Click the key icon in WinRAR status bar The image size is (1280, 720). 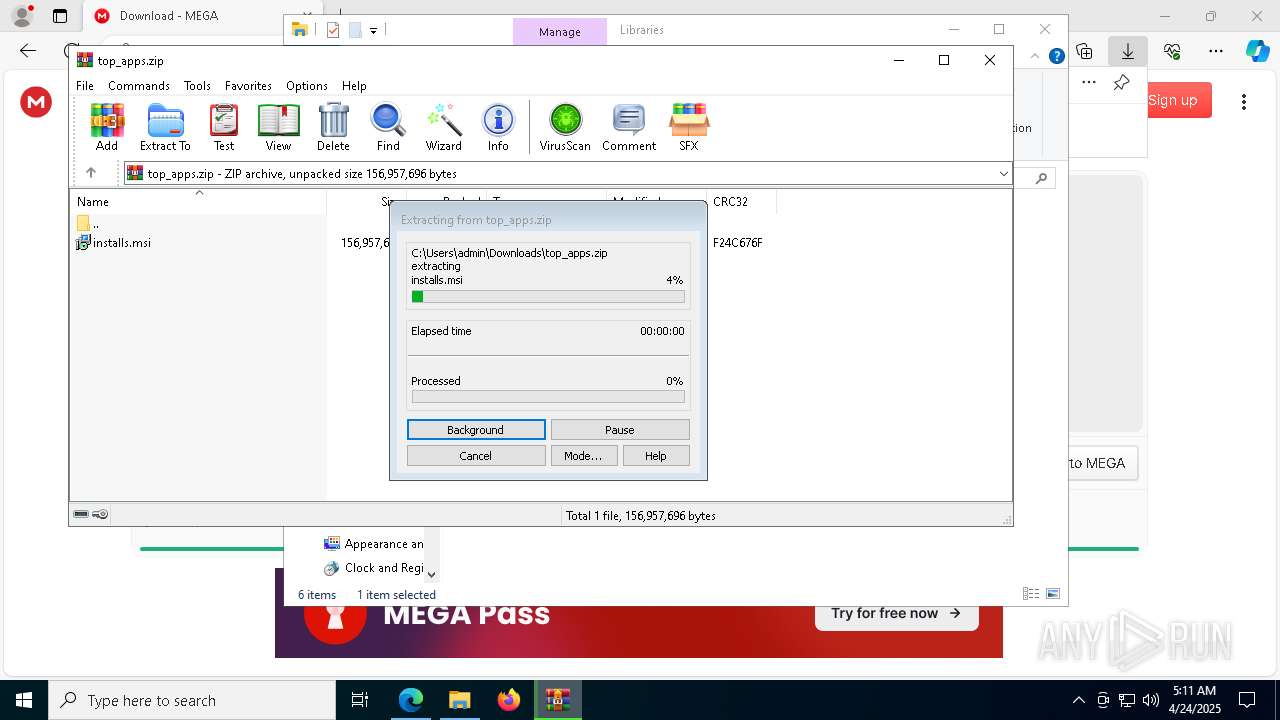(x=100, y=515)
